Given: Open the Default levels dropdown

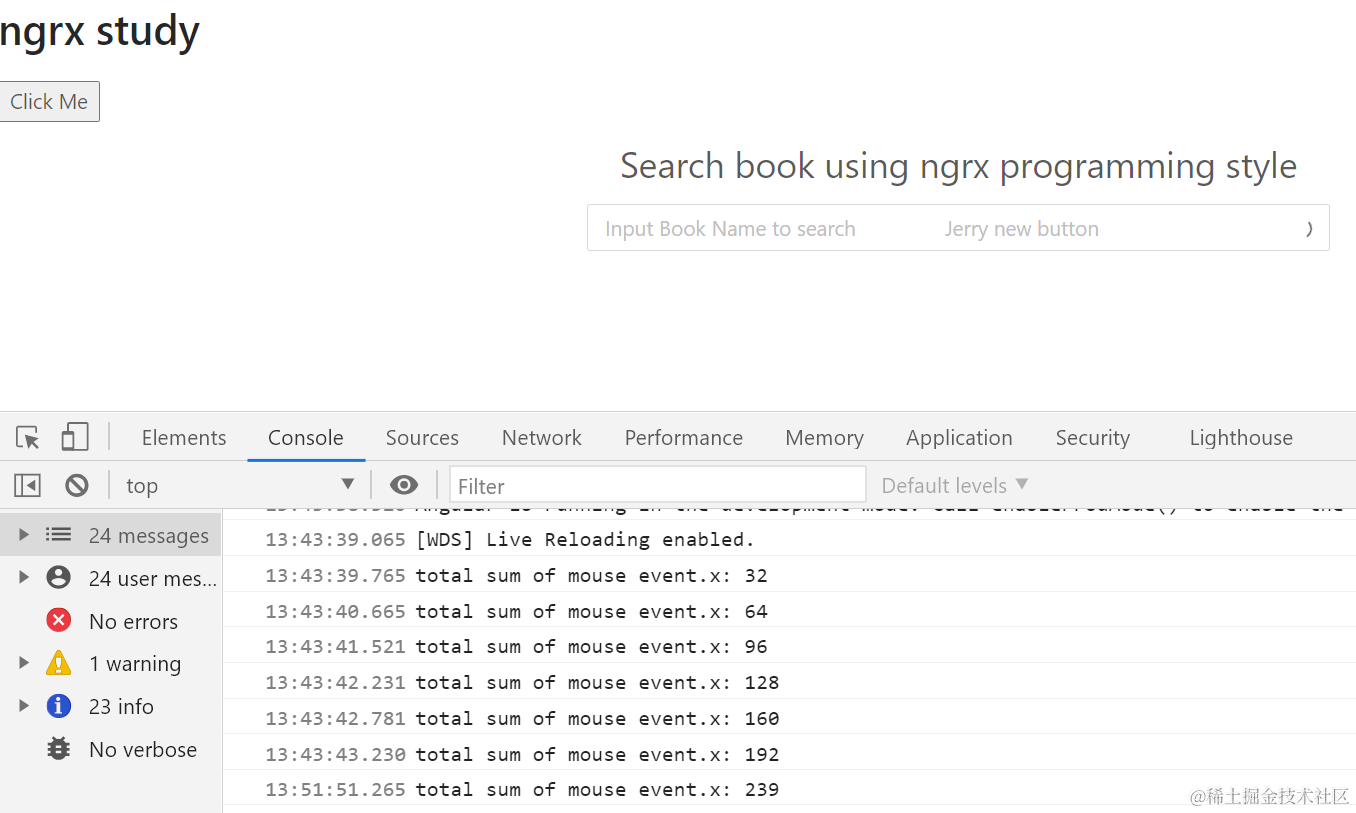Looking at the screenshot, I should [x=954, y=485].
